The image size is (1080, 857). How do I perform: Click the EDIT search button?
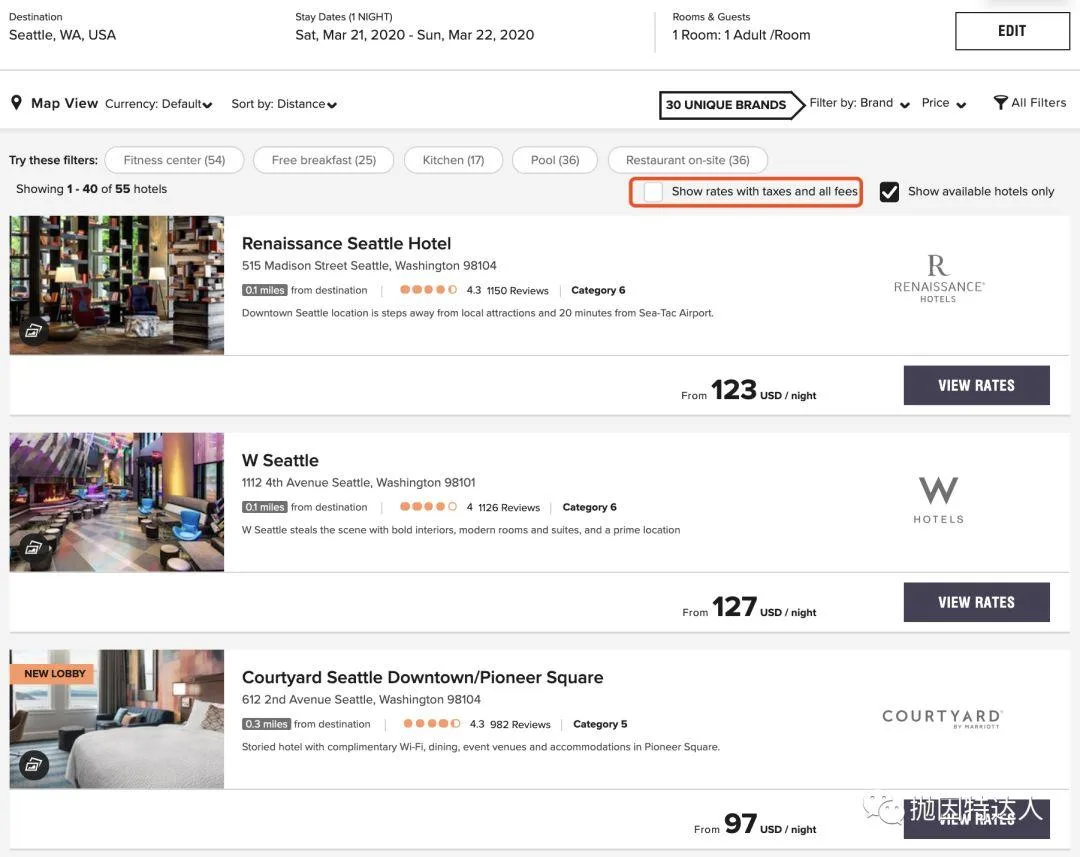point(1012,31)
